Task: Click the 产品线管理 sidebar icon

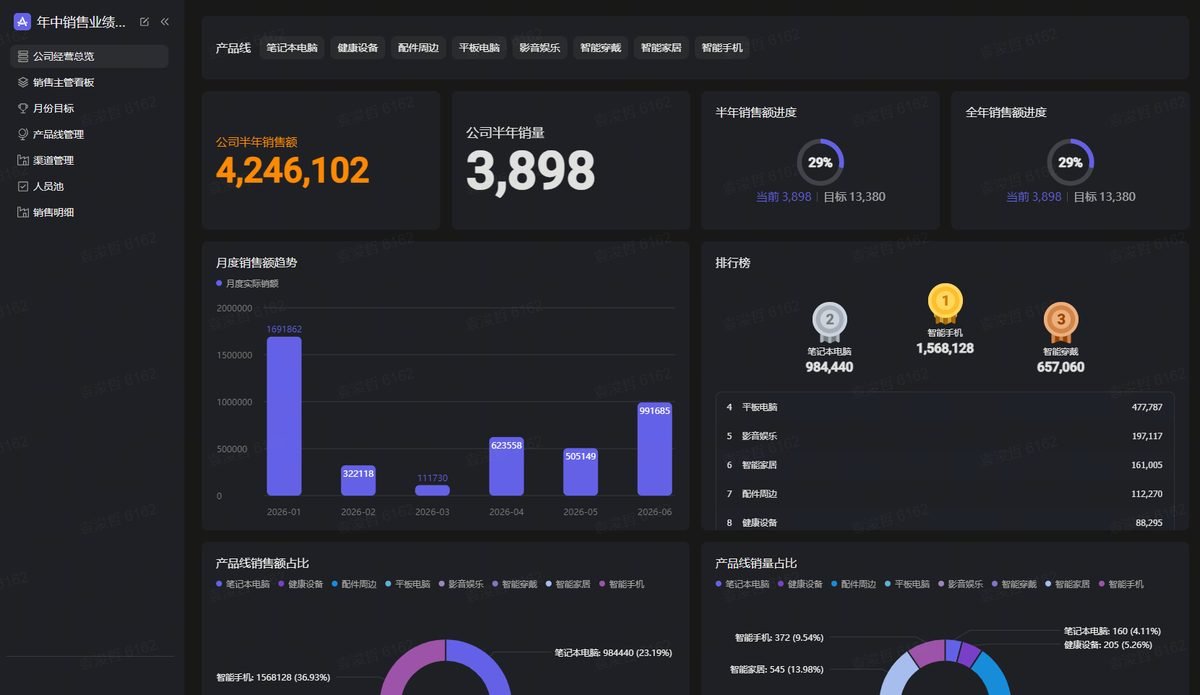Action: [x=23, y=134]
